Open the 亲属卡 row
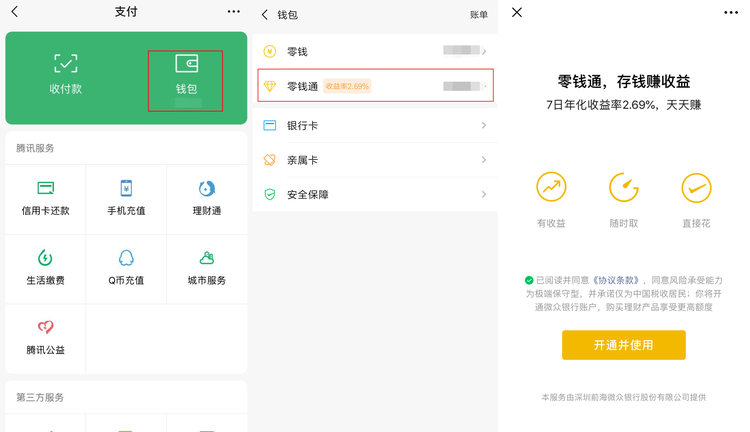 375,160
